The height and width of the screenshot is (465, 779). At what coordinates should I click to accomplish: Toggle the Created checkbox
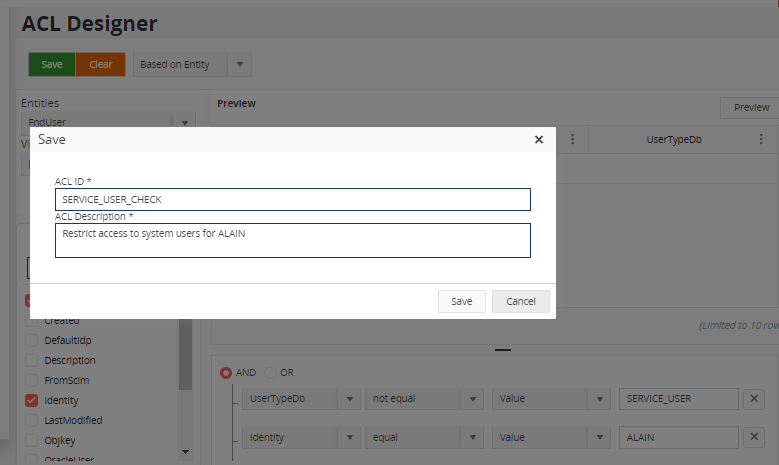[x=31, y=321]
